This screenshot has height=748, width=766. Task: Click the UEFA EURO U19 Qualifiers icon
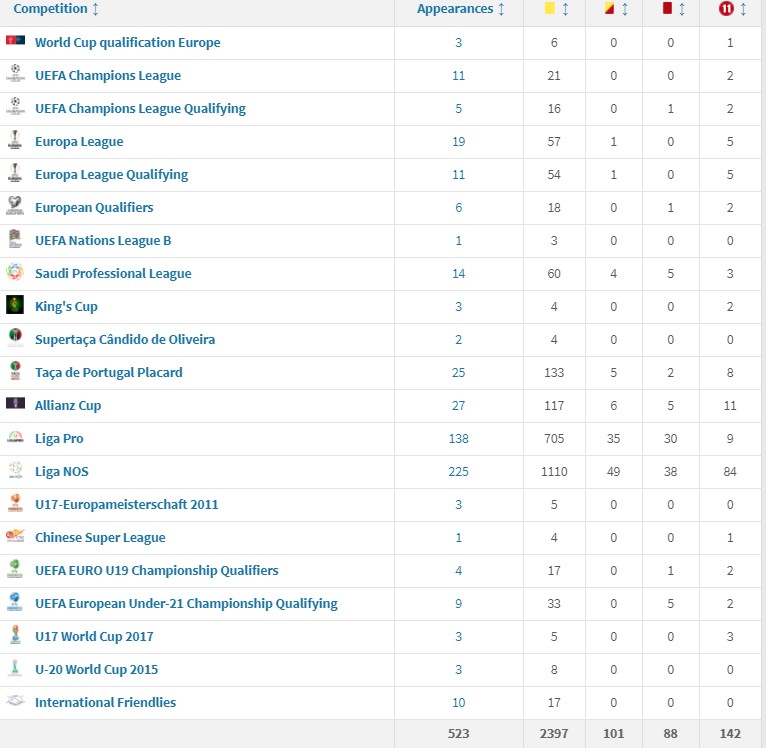(x=15, y=569)
